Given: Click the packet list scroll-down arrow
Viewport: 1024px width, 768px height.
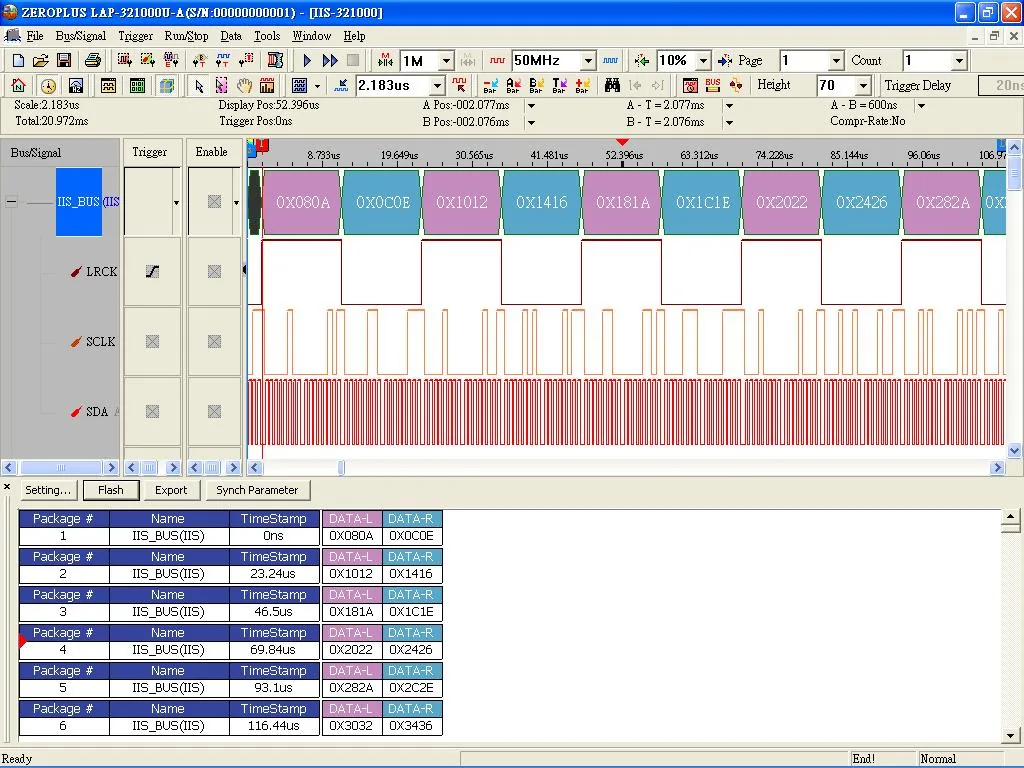Looking at the screenshot, I should [1010, 734].
